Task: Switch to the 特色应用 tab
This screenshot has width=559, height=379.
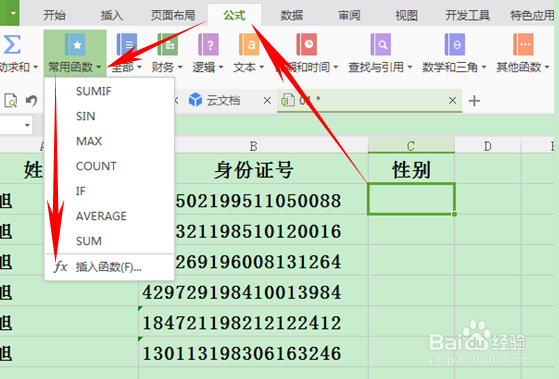Action: point(532,15)
